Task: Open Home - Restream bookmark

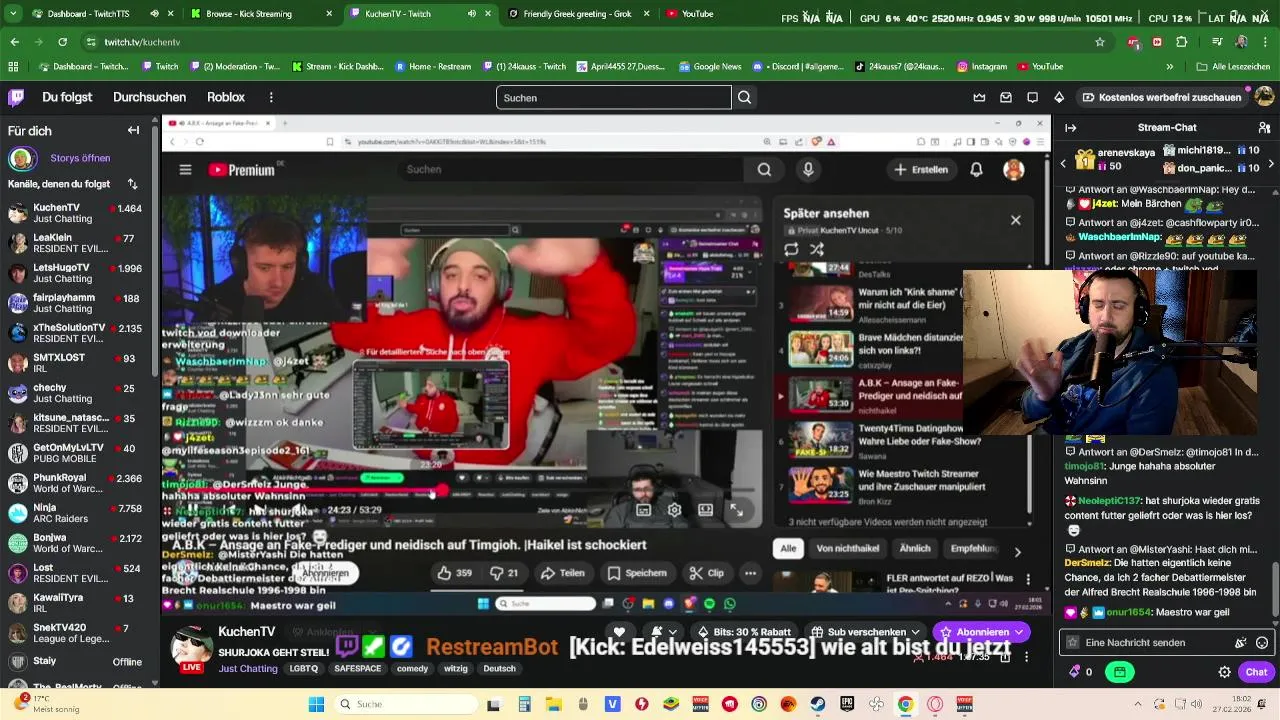Action: pos(432,66)
